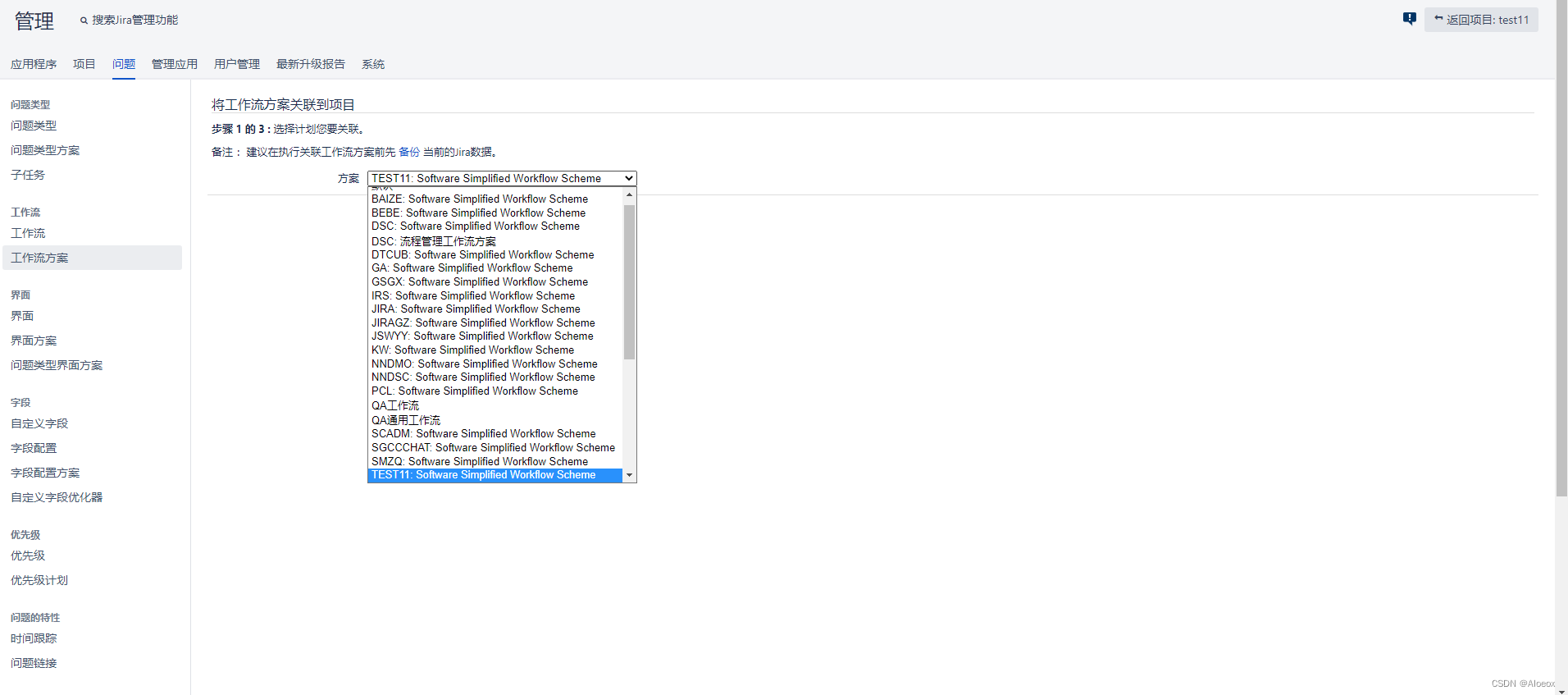The width and height of the screenshot is (1568, 695).
Task: Select 工作流方案 in the sidebar
Action: pos(39,258)
